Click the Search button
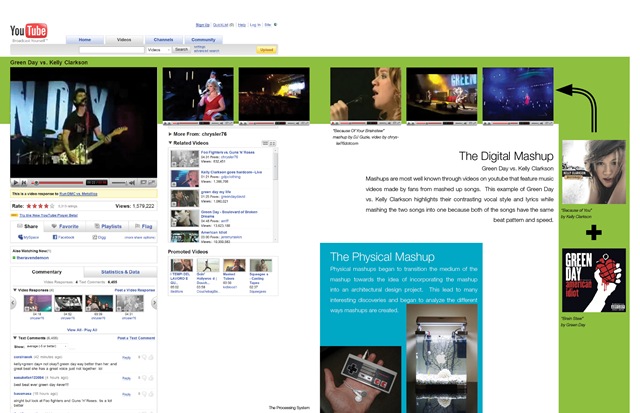The image size is (640, 413). [x=181, y=49]
